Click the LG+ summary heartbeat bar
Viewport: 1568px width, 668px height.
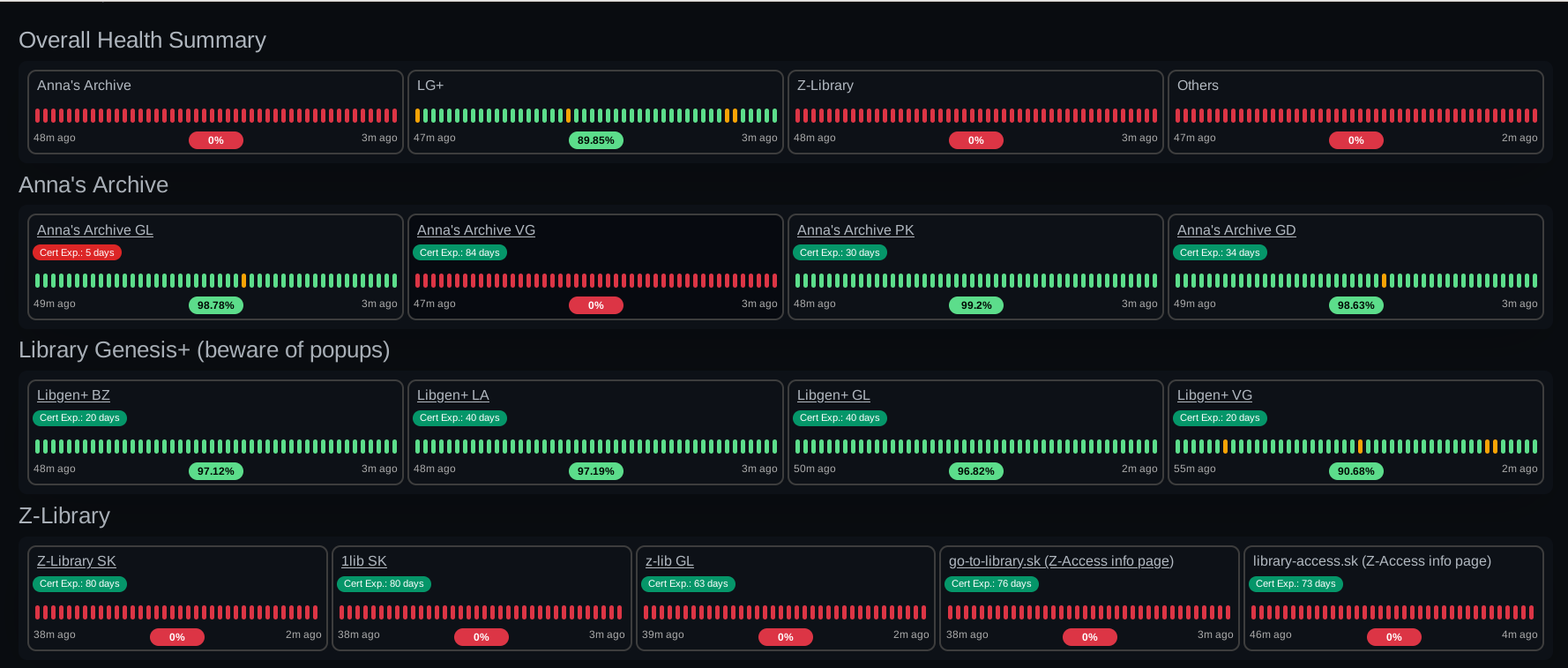click(x=596, y=116)
